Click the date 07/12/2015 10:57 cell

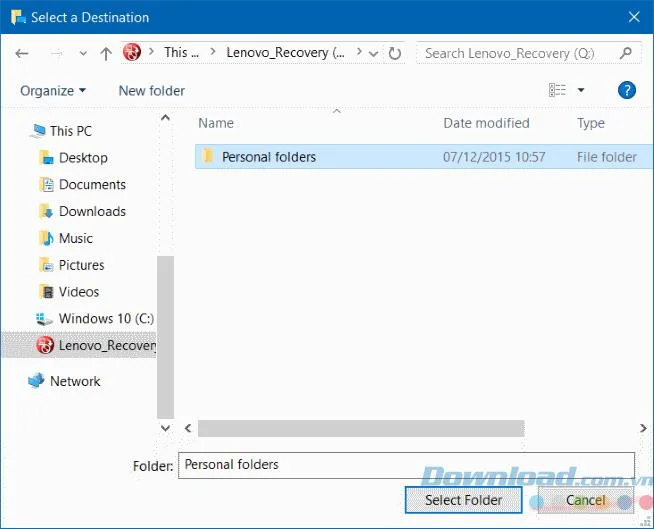(x=494, y=157)
